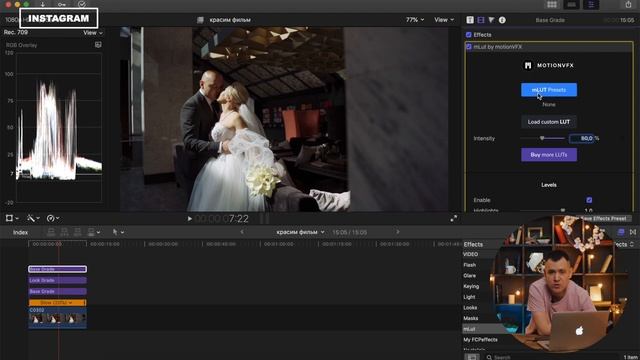Screen dimensions: 640x360
Task: Click the Save Effects Preset button
Action: (x=603, y=218)
